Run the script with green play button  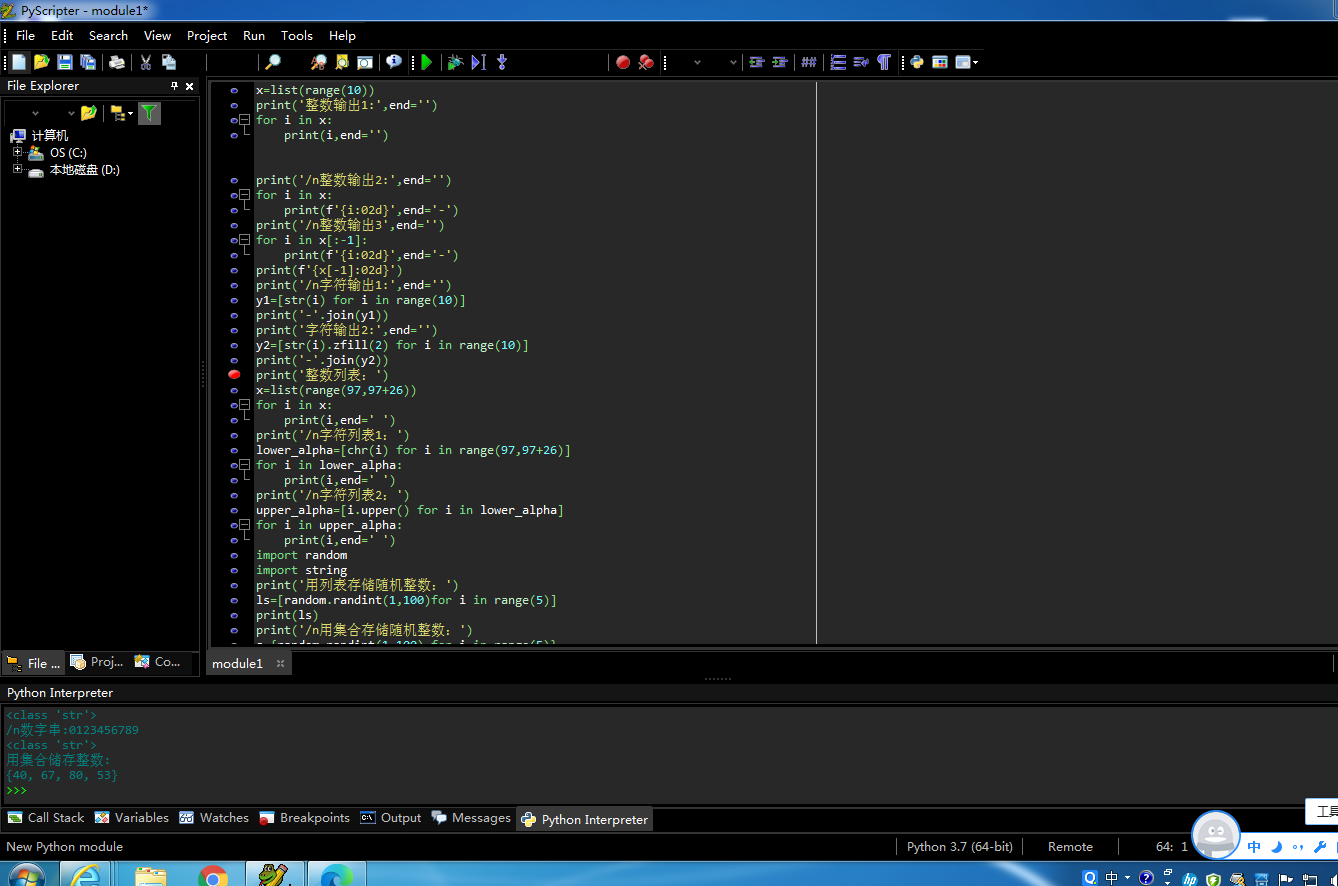click(x=427, y=62)
